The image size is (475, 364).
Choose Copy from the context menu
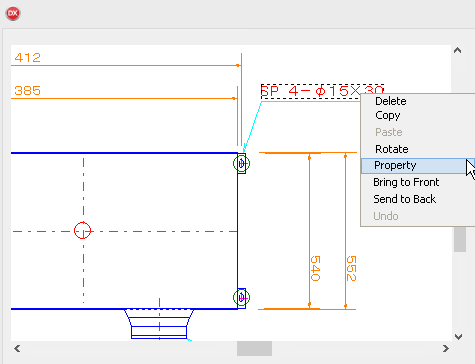[x=388, y=115]
